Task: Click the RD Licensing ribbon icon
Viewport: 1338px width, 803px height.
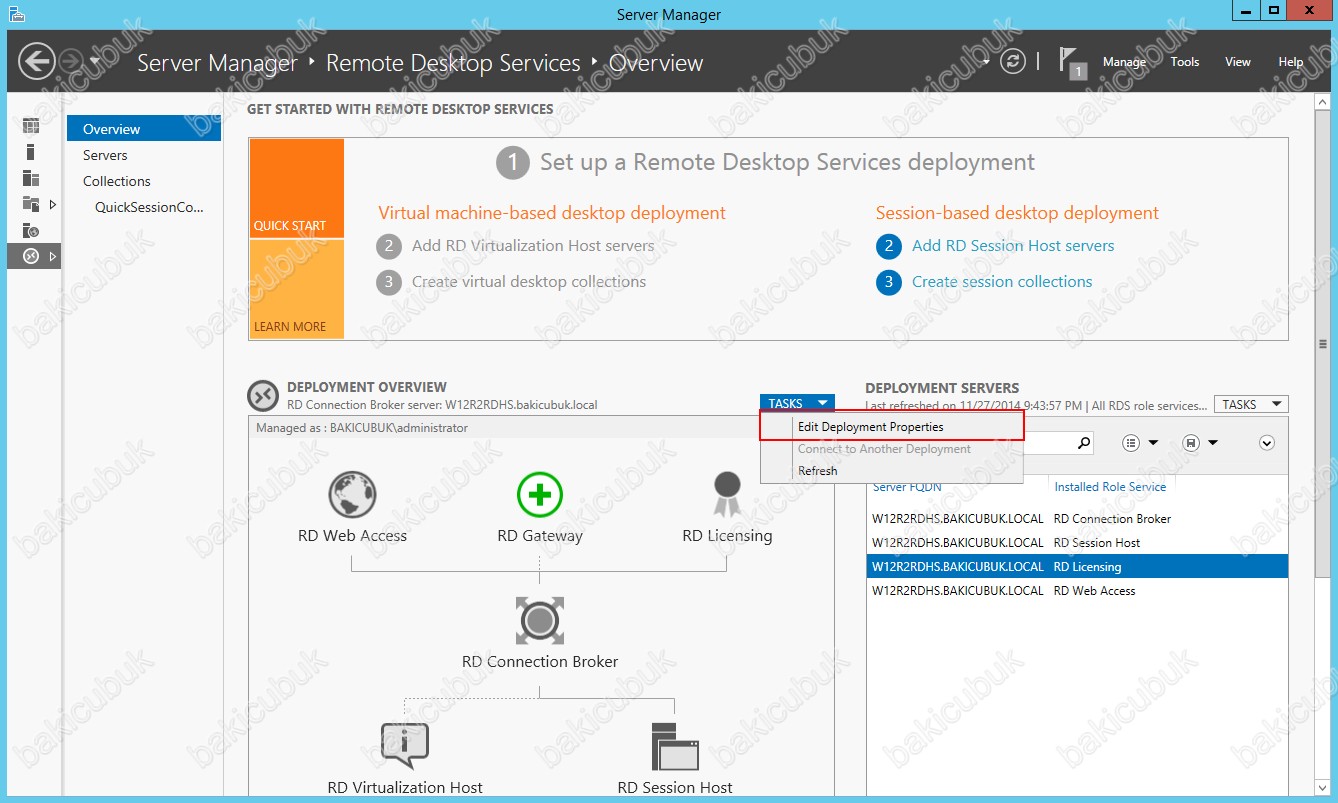Action: tap(727, 494)
